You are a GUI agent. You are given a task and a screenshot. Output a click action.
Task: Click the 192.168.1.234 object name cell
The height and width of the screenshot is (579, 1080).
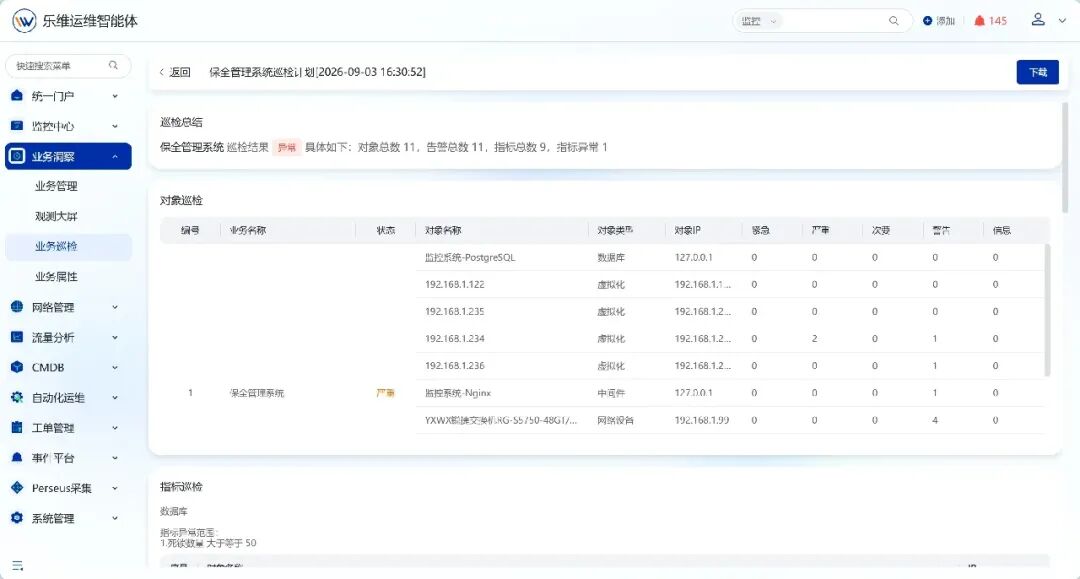point(455,338)
